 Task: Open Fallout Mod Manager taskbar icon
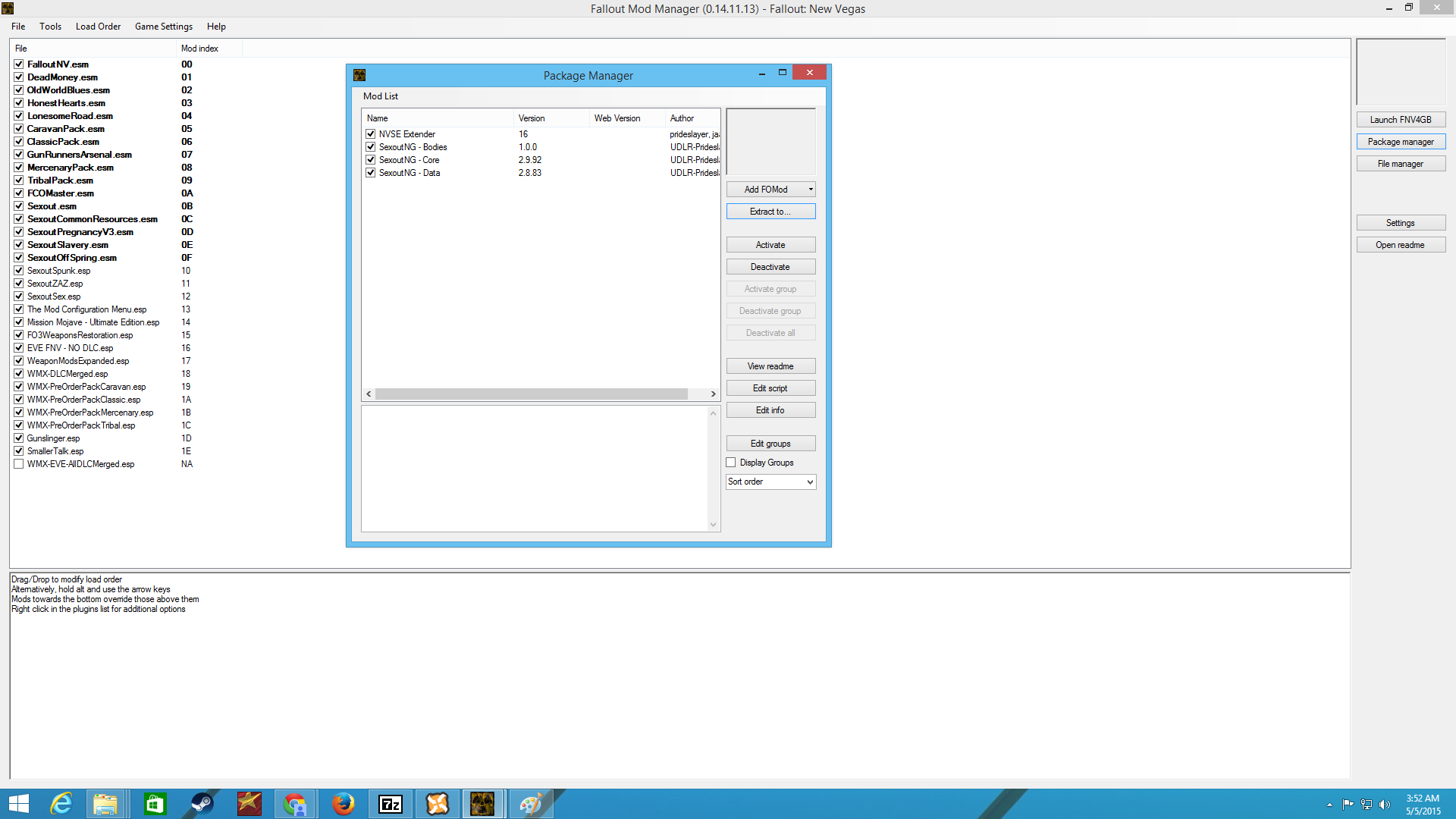[x=482, y=804]
